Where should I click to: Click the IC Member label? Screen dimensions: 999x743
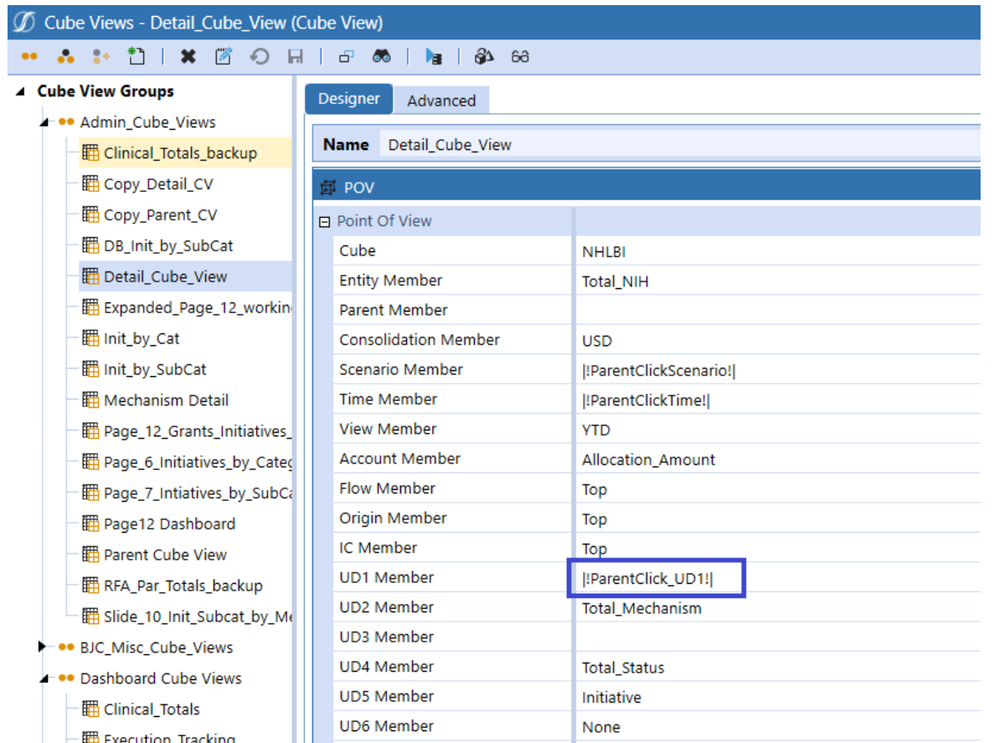pyautogui.click(x=378, y=548)
